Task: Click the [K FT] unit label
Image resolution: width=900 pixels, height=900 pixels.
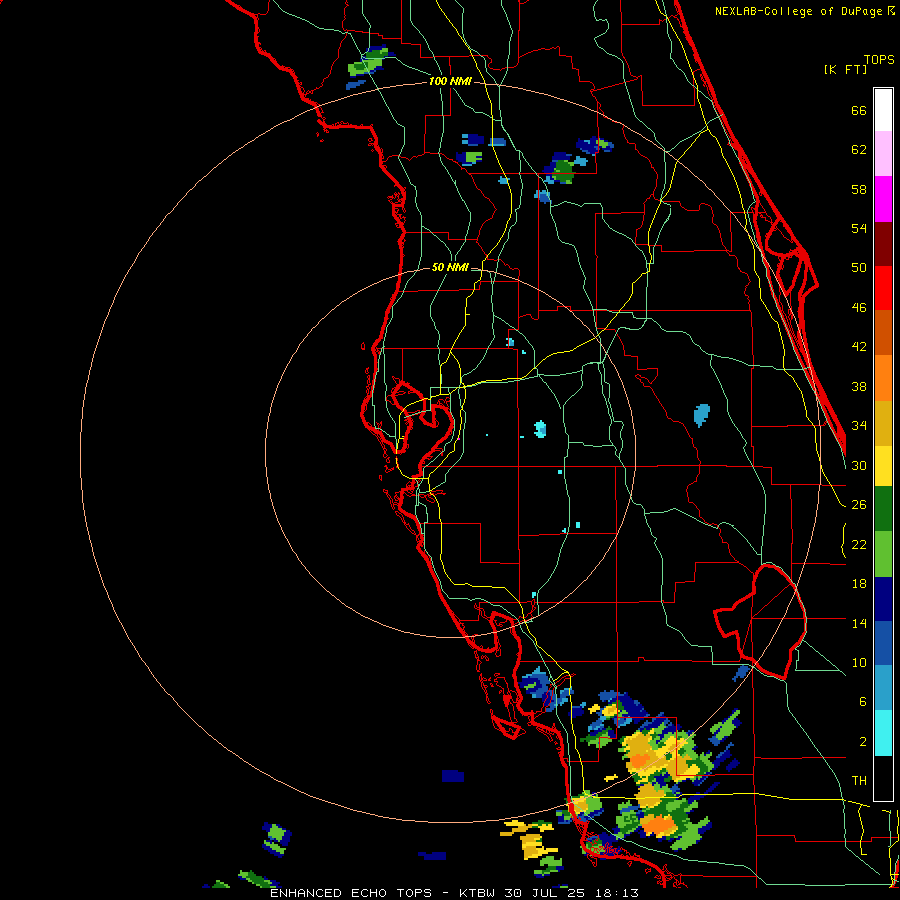Action: [x=845, y=69]
